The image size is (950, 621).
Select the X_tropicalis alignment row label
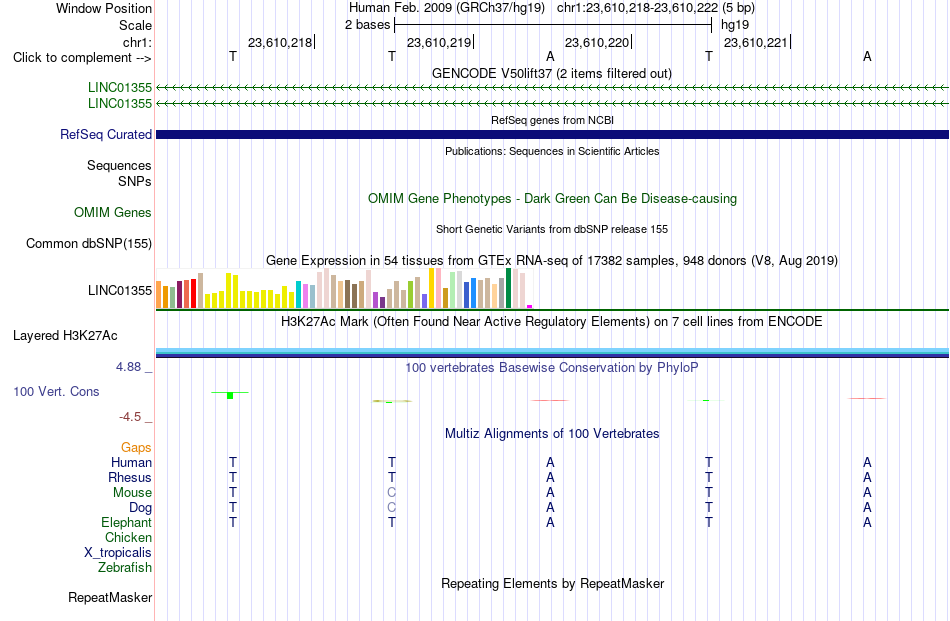pos(118,553)
